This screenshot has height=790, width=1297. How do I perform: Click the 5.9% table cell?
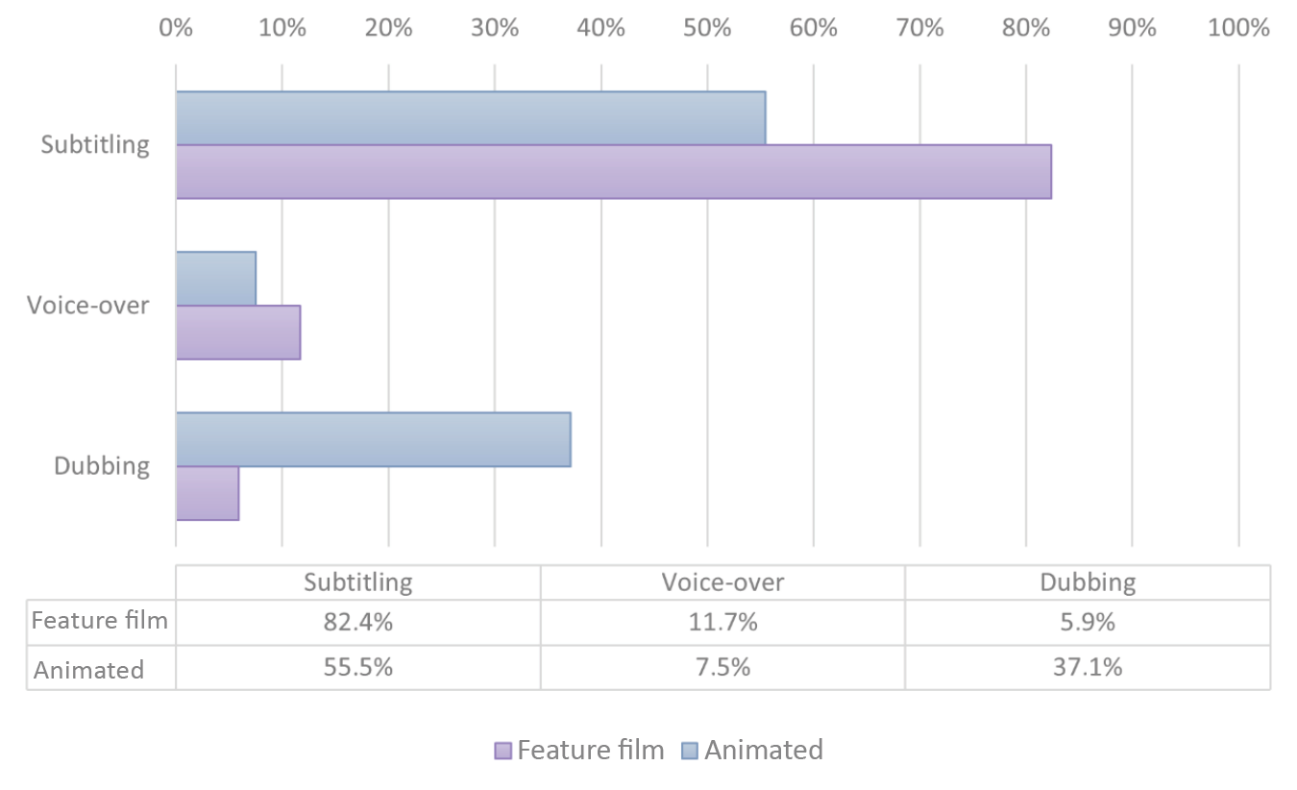click(x=1087, y=622)
